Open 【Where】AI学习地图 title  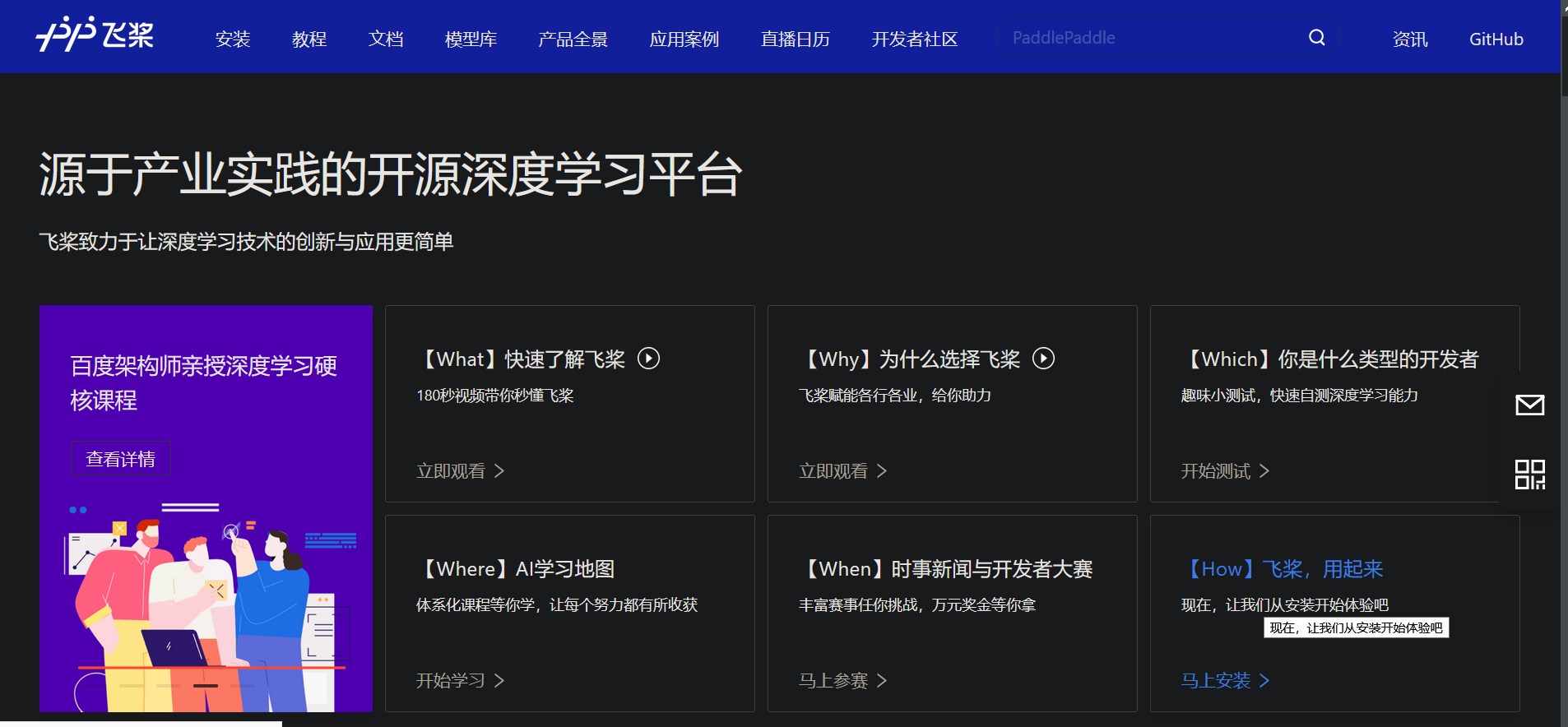[517, 569]
